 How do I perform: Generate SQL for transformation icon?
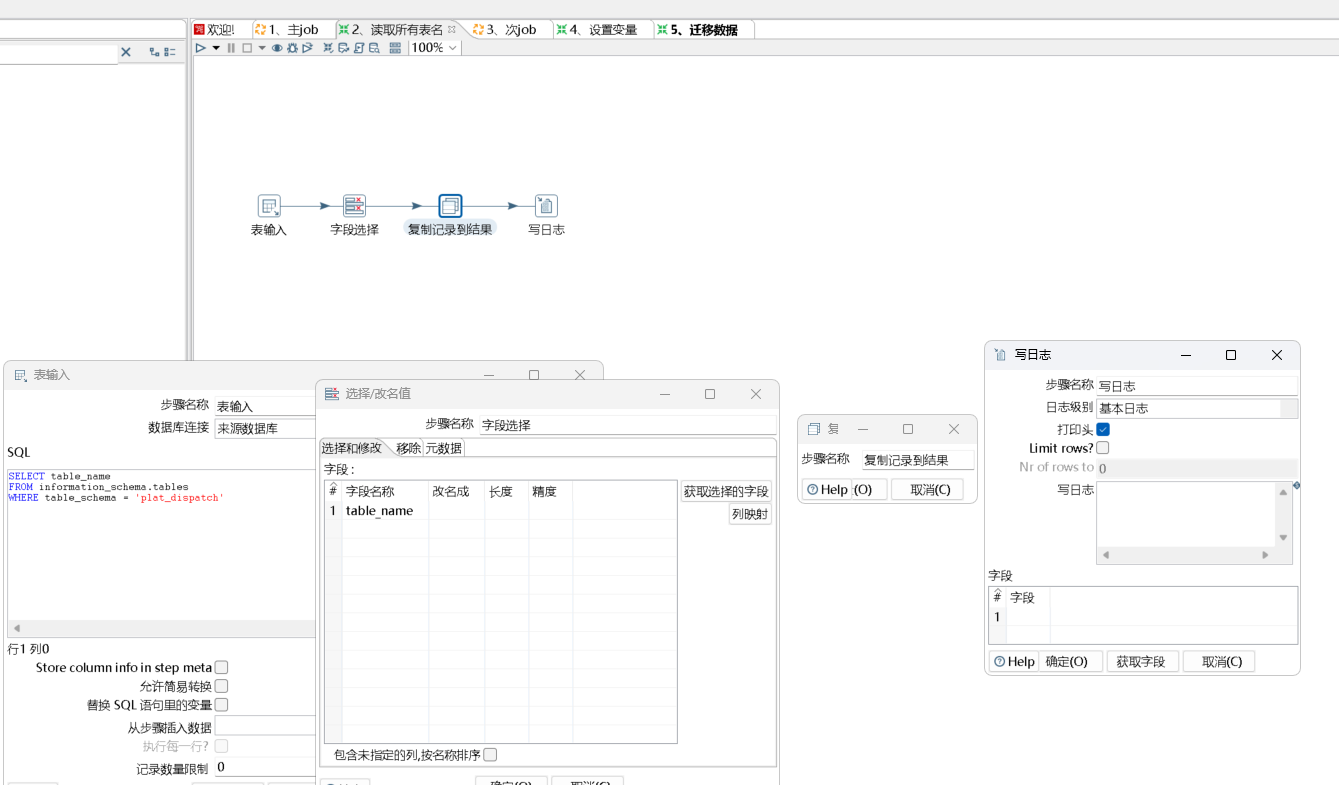[359, 48]
